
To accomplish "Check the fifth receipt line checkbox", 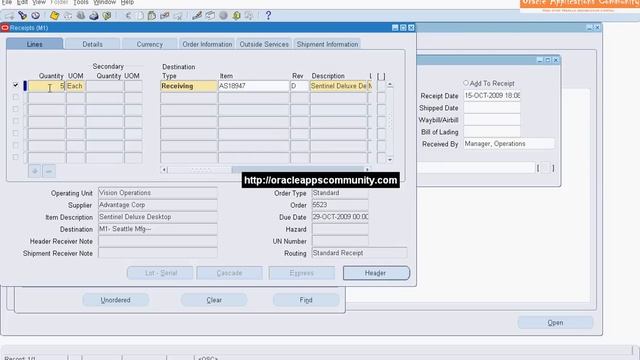I will [16, 133].
